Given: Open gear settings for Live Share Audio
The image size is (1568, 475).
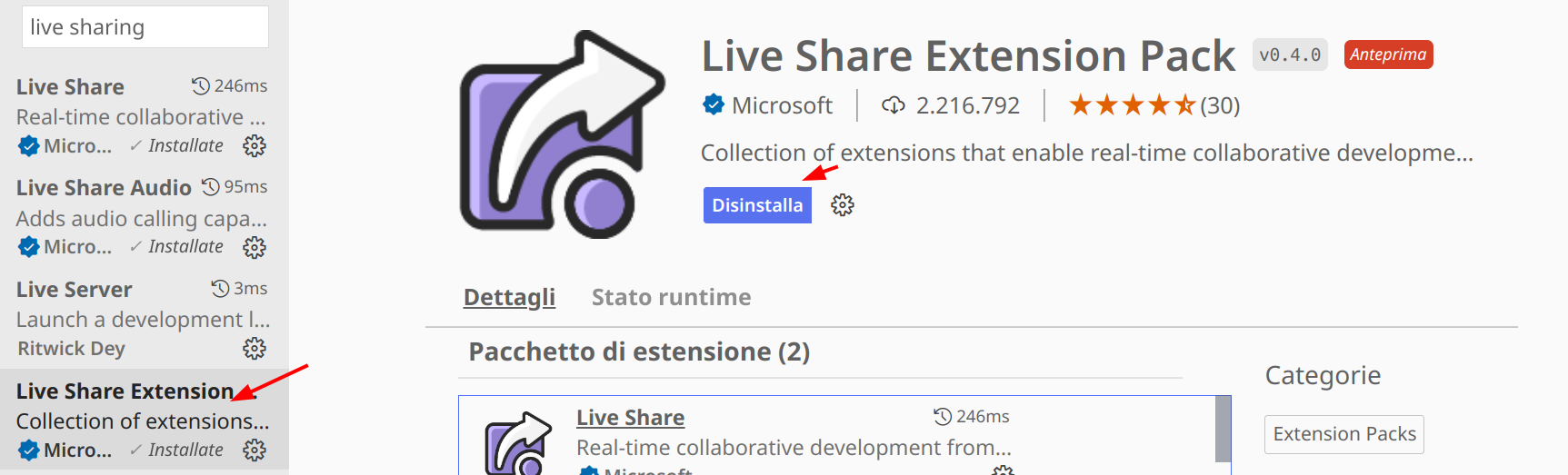Looking at the screenshot, I should (255, 247).
